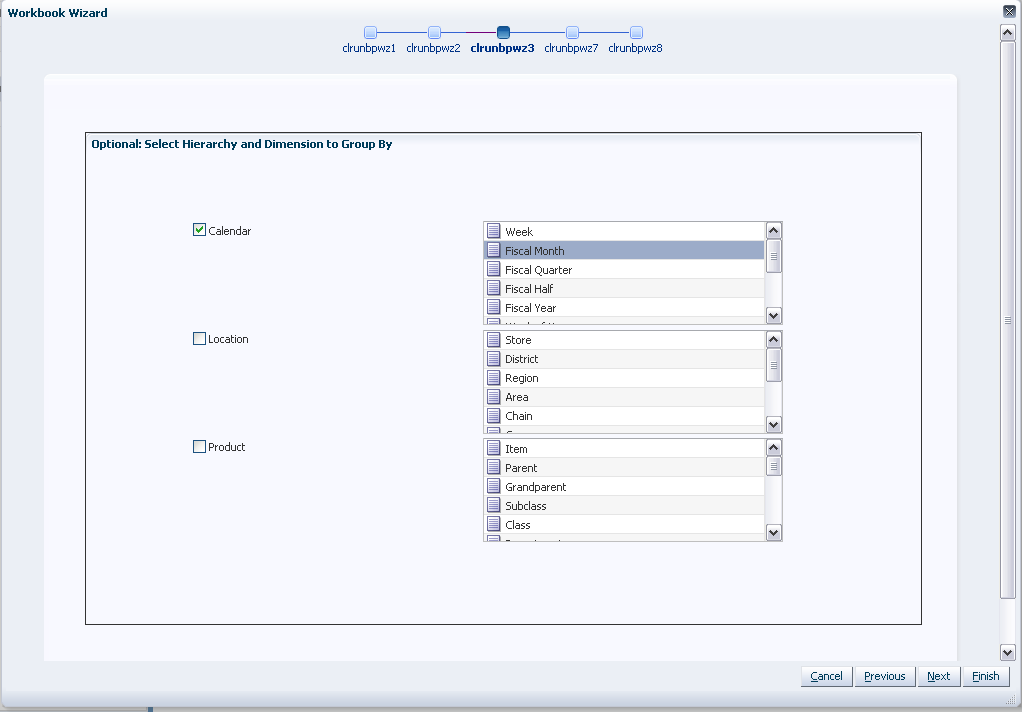This screenshot has height=712, width=1022.
Task: Click dialog main vertical scrollbar thumb
Action: point(1007,319)
